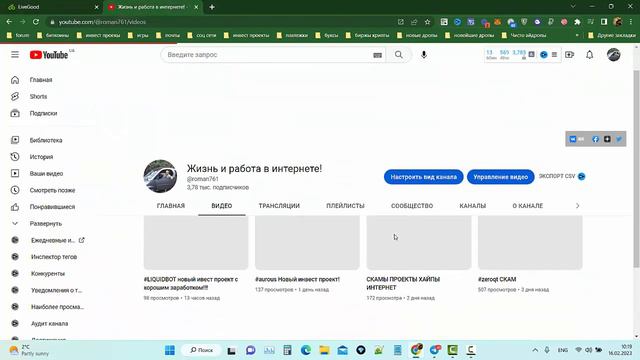
Task: Click the Facebook icon on channel banner
Action: (596, 139)
